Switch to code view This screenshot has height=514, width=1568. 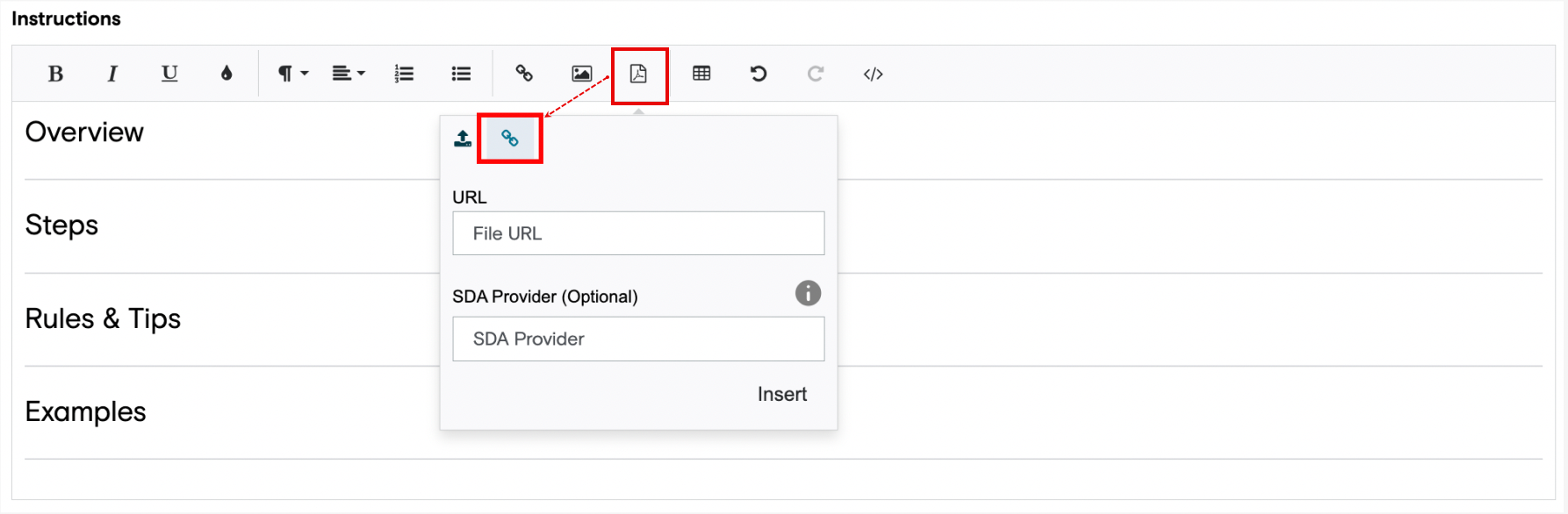[x=873, y=74]
